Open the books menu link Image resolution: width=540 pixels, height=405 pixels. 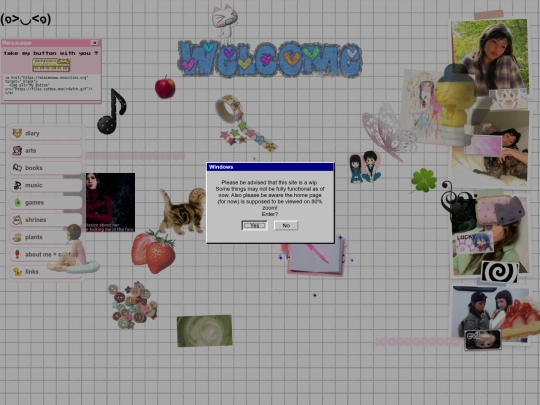[46, 168]
